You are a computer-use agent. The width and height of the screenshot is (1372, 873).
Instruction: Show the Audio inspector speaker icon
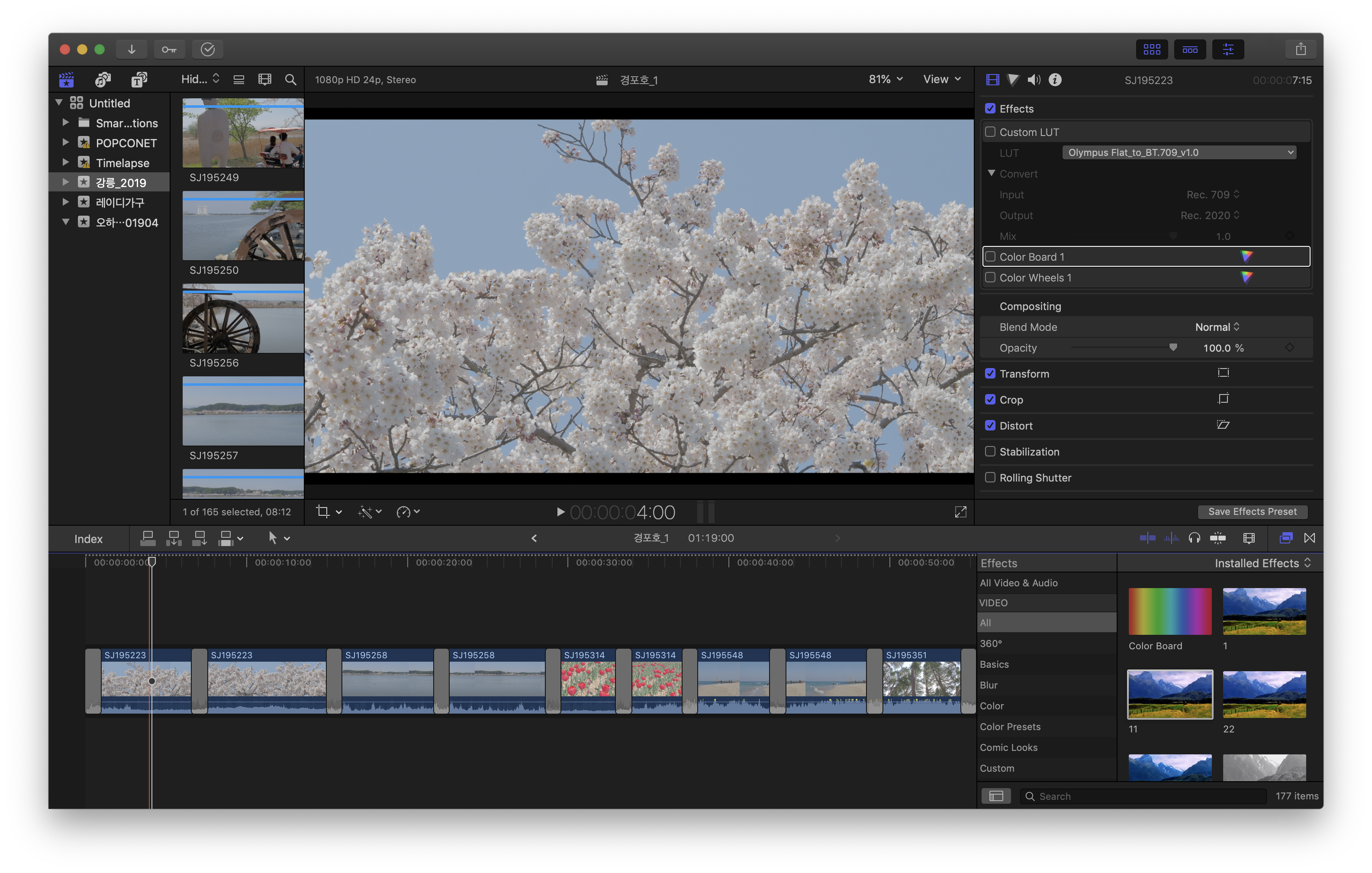click(1034, 80)
